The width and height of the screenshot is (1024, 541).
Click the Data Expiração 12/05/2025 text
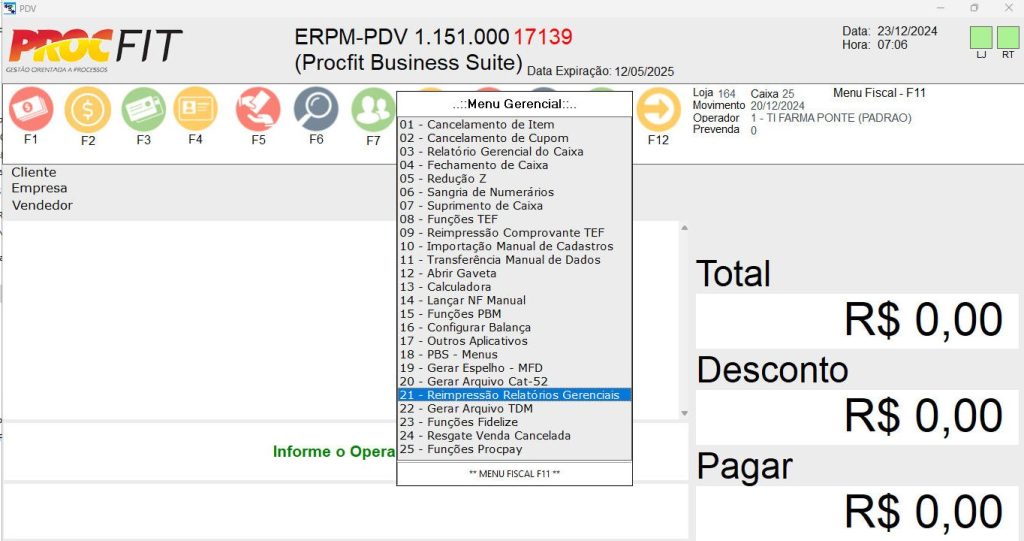coord(601,71)
